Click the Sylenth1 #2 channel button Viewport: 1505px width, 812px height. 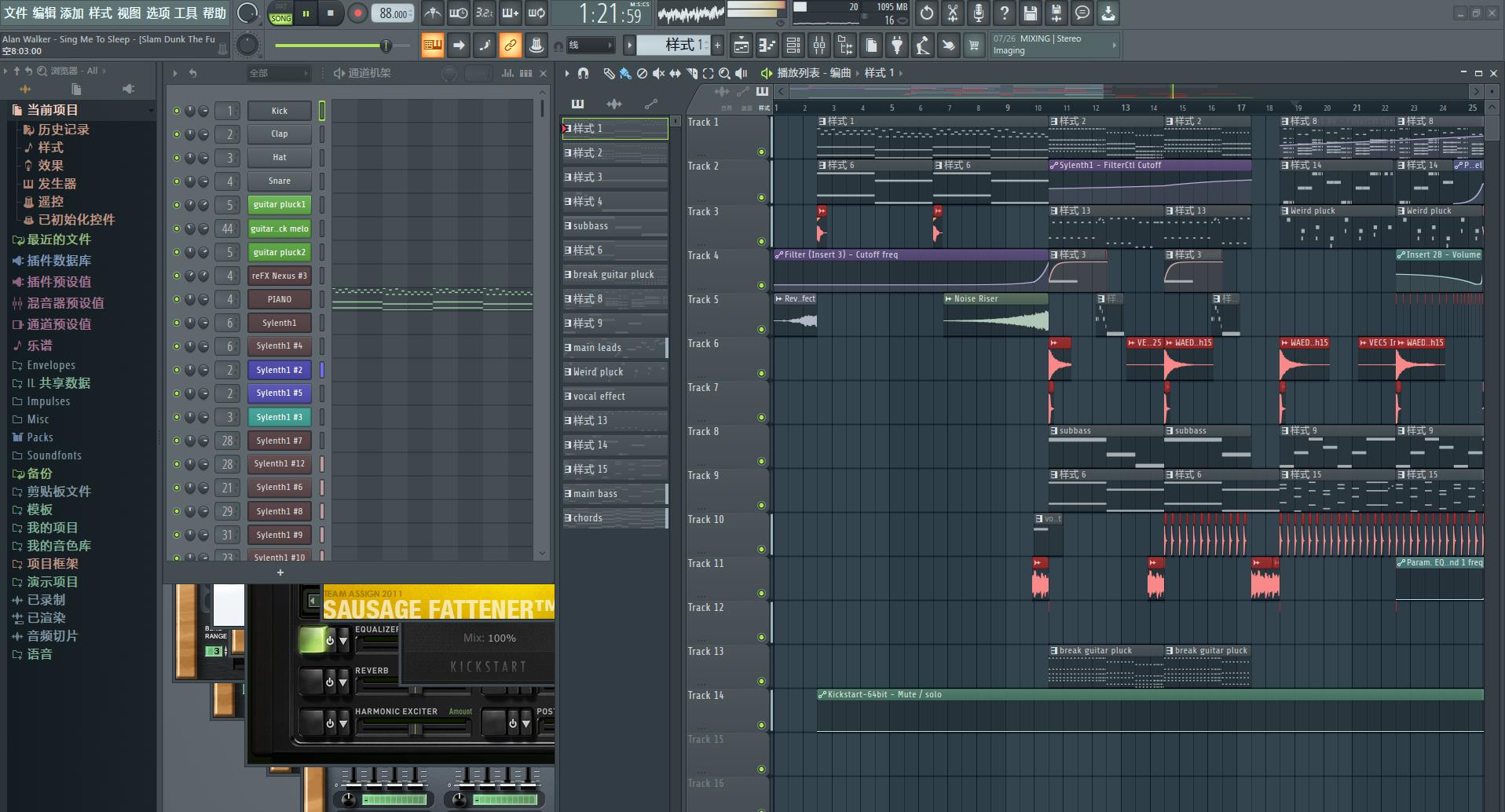click(x=280, y=370)
